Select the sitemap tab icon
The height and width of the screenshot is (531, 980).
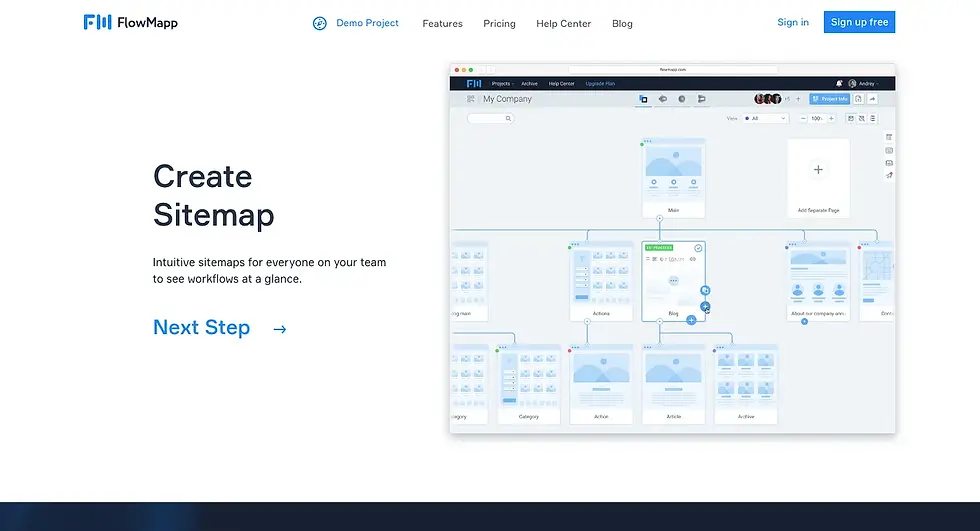click(643, 99)
